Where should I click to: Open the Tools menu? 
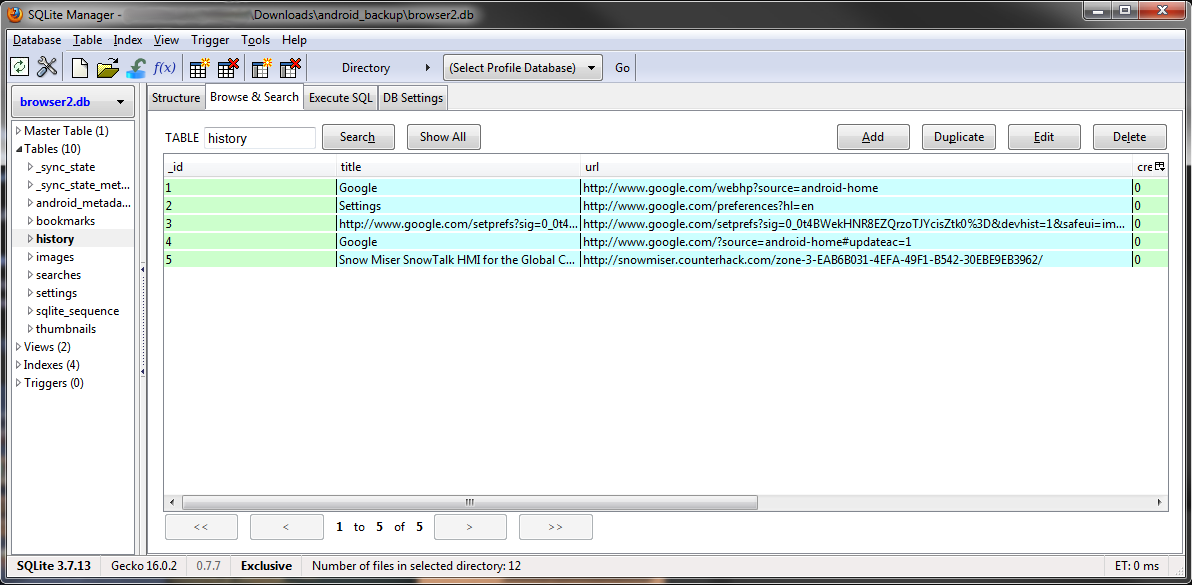point(255,40)
